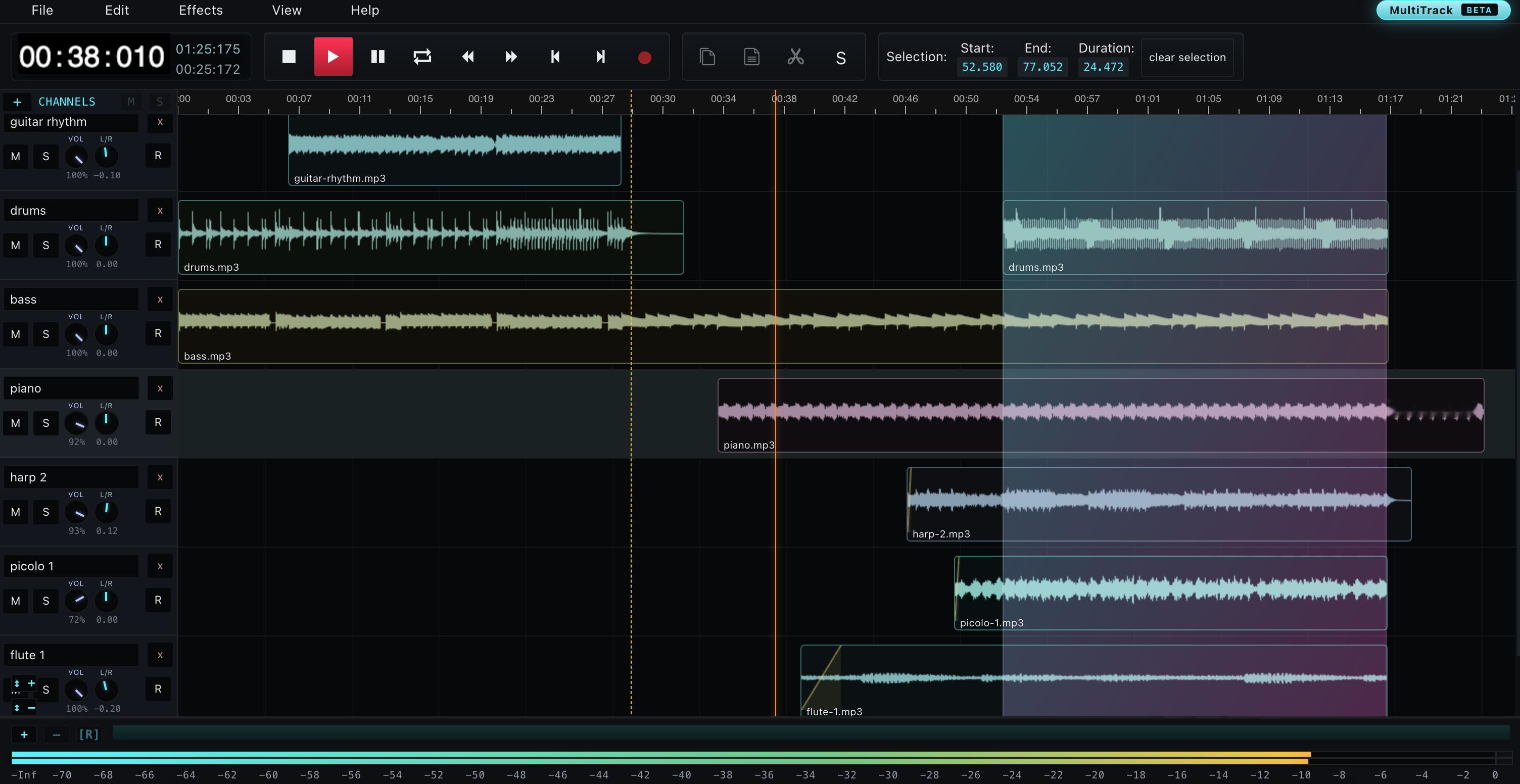Screen dimensions: 1520x784
Task: Click the scissors cut icon
Action: click(796, 57)
